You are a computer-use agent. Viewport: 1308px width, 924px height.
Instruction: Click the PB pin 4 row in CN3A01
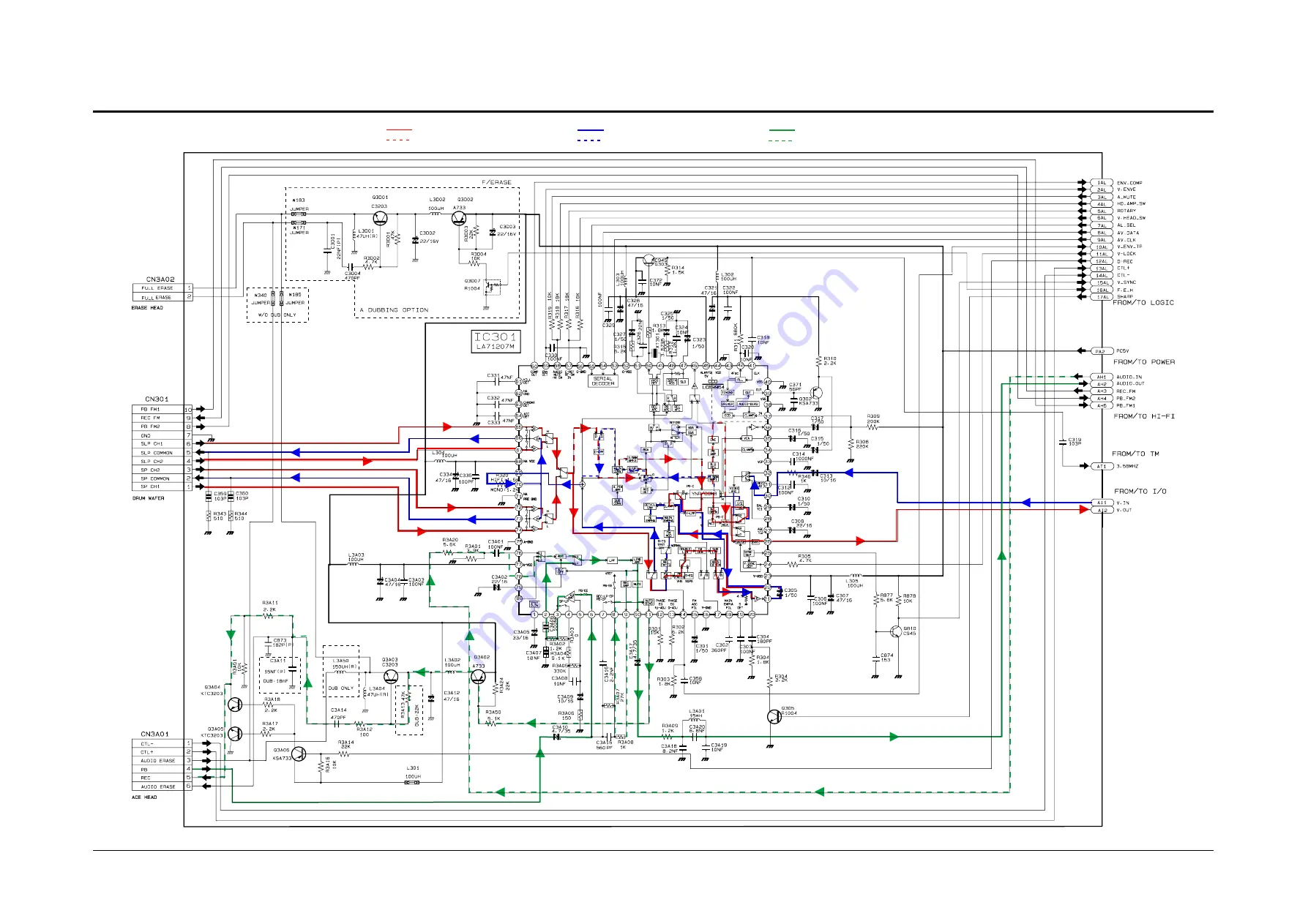(x=162, y=770)
